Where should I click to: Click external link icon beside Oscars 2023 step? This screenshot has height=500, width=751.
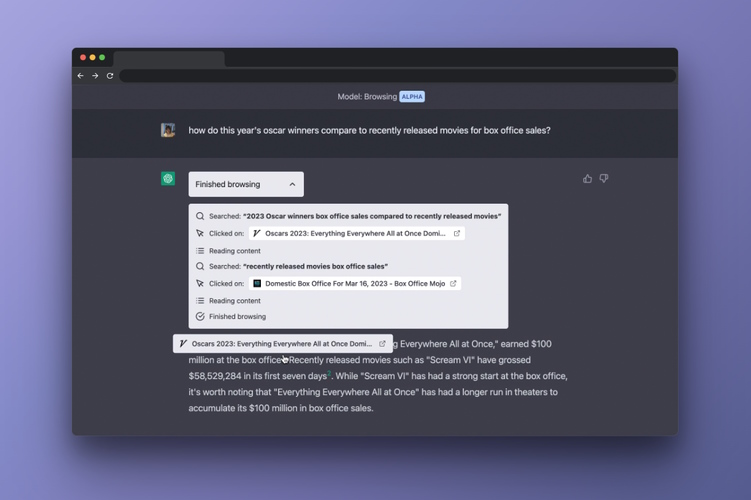(x=457, y=233)
